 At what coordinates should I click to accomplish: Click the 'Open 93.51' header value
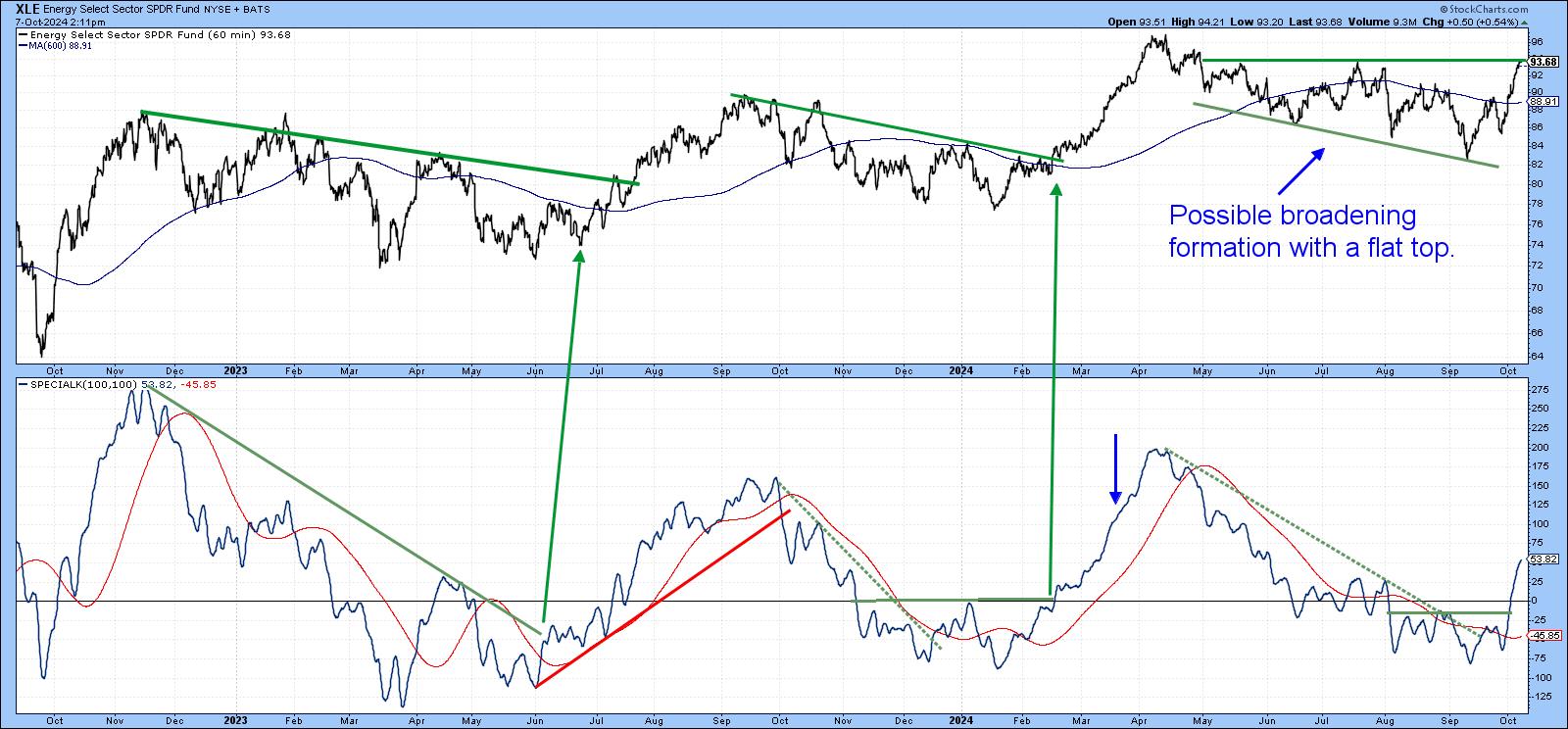tap(1135, 22)
